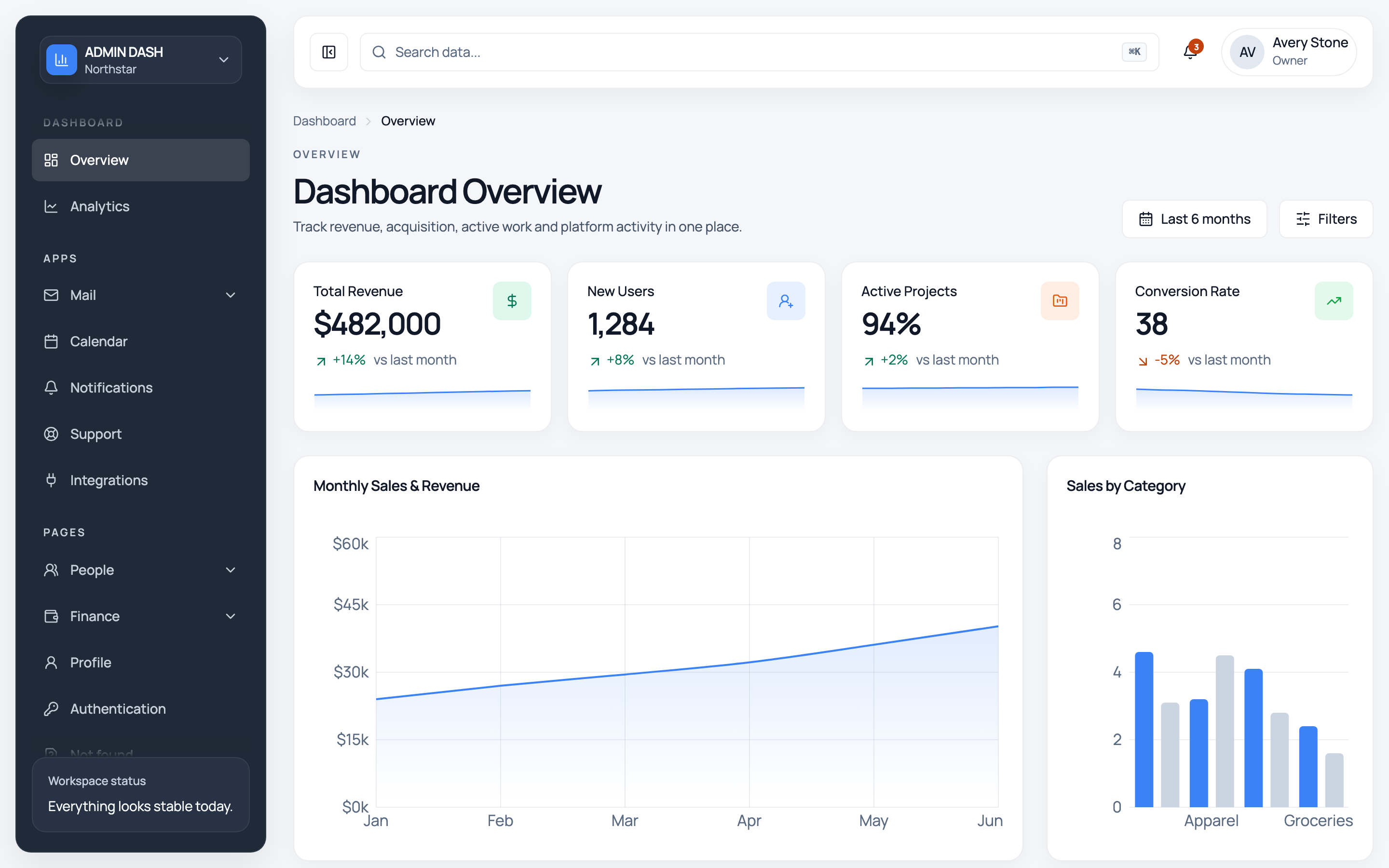
Task: Click the ⌘K shortcut badge
Action: point(1134,52)
